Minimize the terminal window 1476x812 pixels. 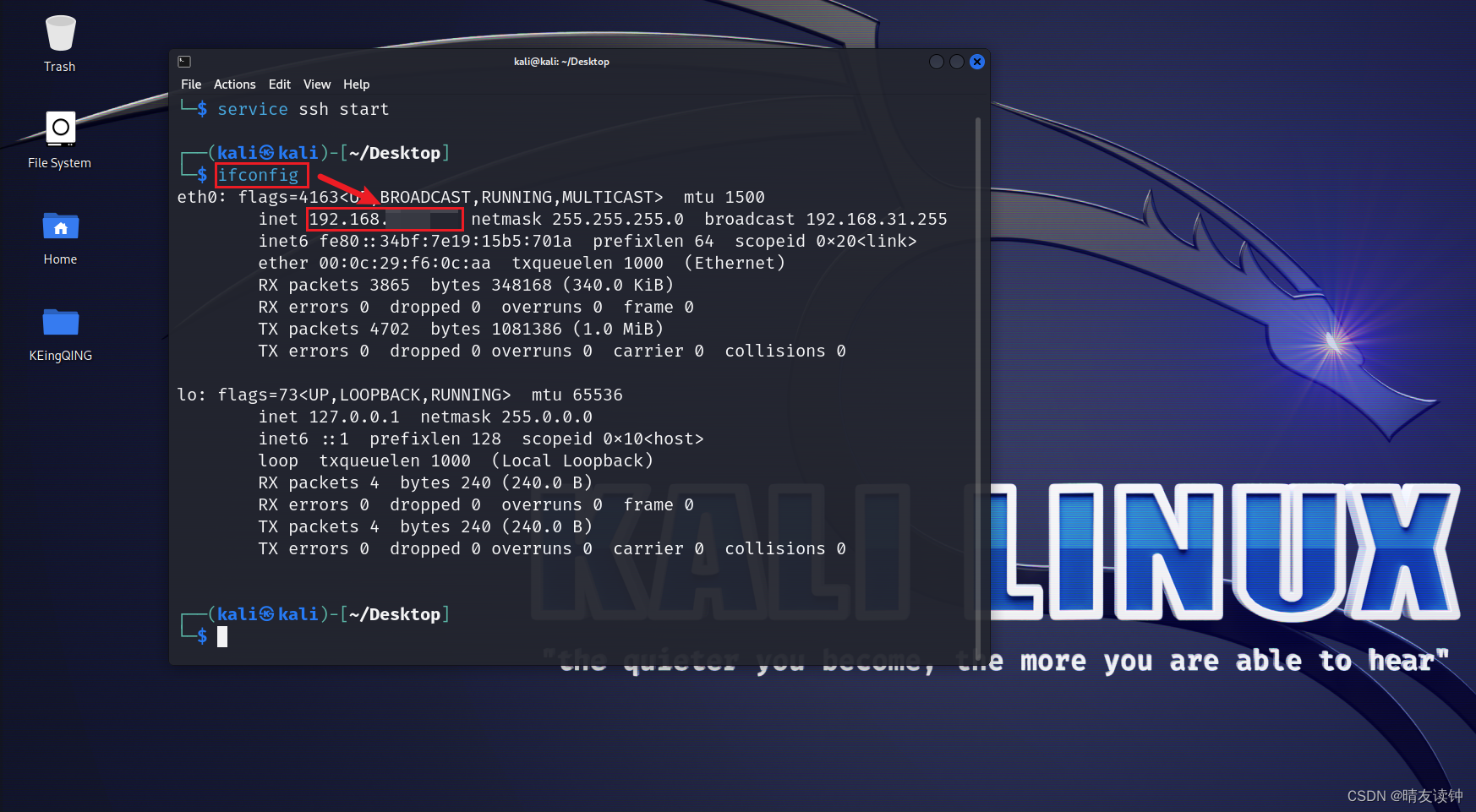[936, 62]
